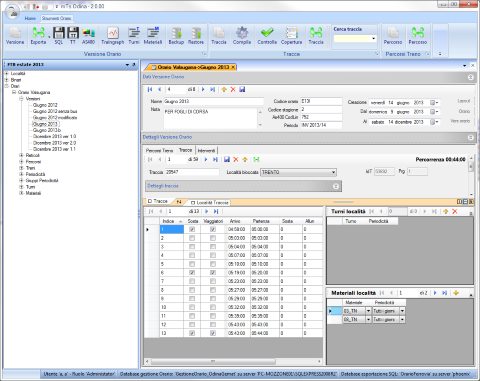Go to first record in Dati Versione navigator
This screenshot has height=381, width=480.
point(150,89)
